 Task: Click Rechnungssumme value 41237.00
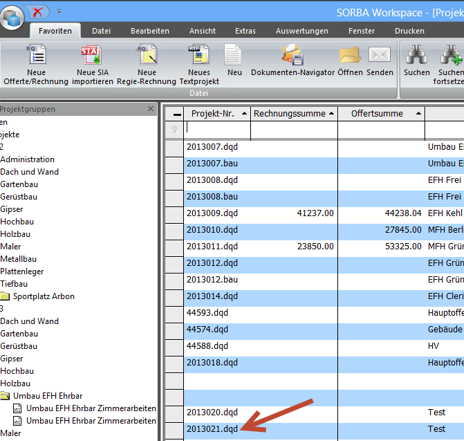coord(315,213)
